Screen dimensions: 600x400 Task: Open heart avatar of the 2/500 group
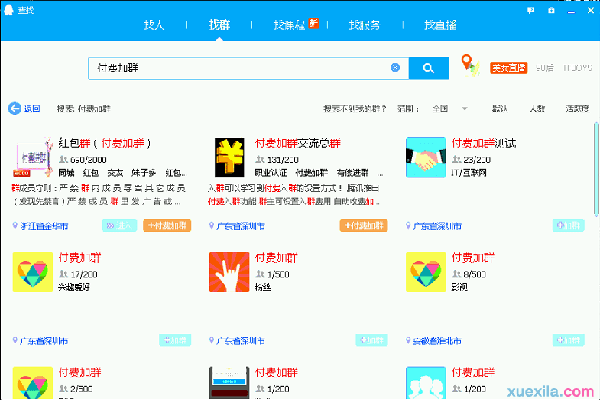33,383
